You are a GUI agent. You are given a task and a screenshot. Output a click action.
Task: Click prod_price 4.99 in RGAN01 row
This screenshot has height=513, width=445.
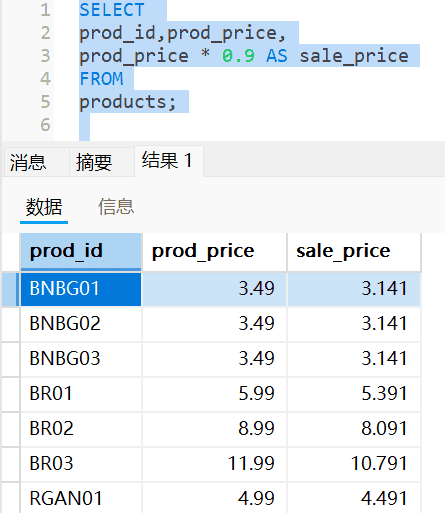pyautogui.click(x=214, y=498)
